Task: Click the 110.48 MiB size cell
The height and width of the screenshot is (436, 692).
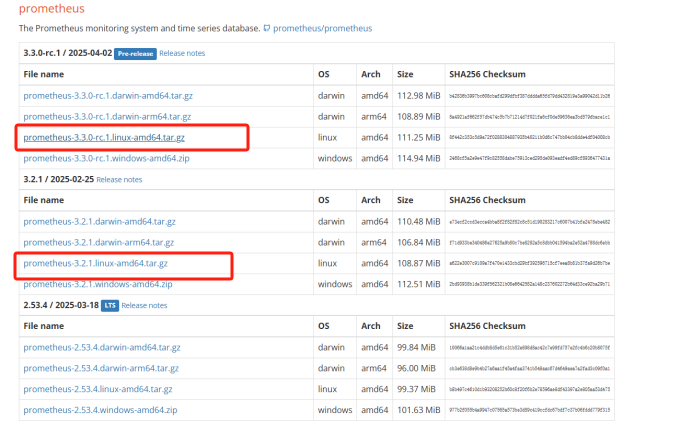Action: pos(418,222)
